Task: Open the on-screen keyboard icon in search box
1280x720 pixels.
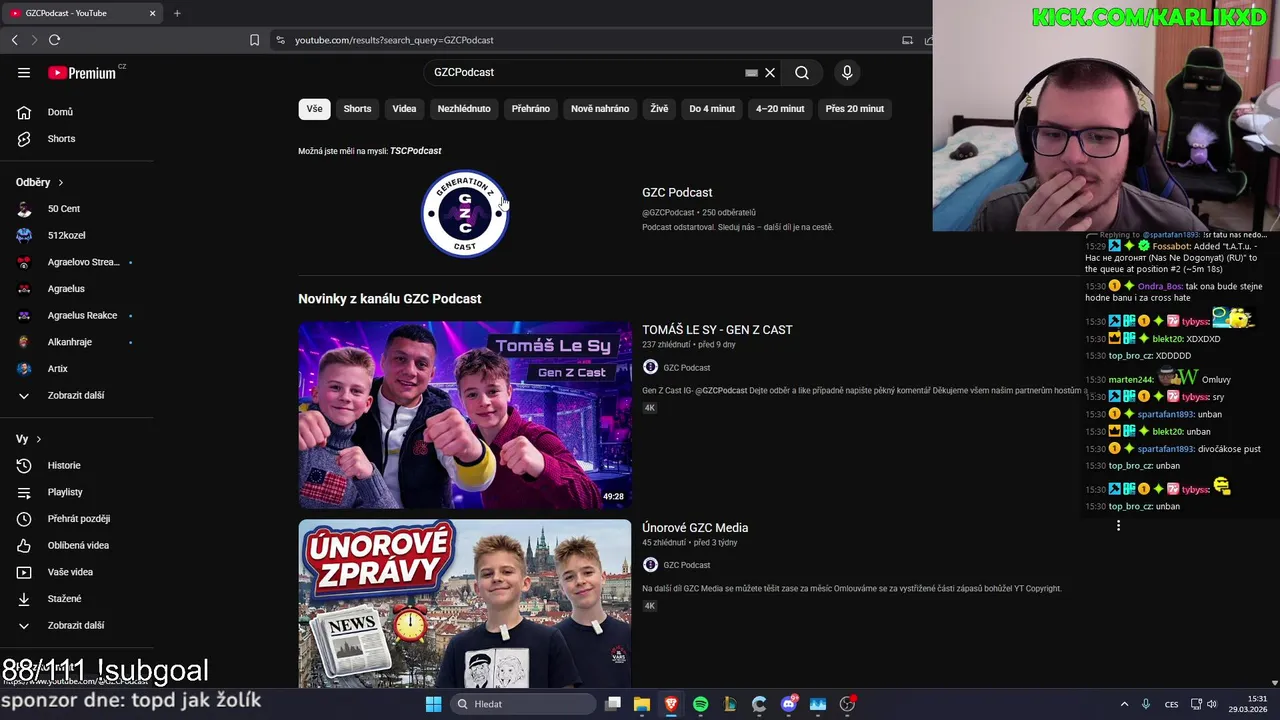Action: coord(751,72)
